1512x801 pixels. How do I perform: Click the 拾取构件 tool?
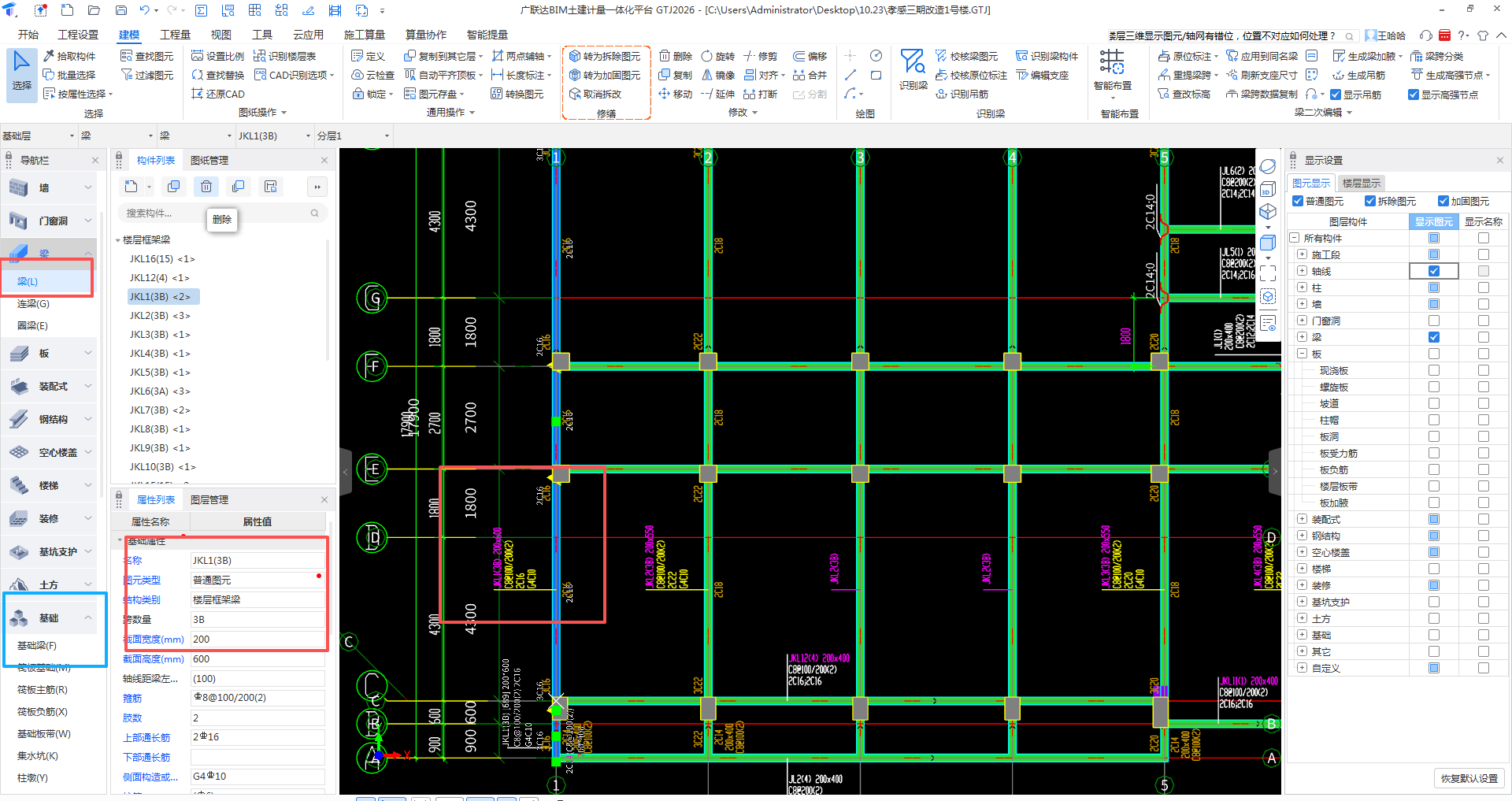click(x=69, y=56)
